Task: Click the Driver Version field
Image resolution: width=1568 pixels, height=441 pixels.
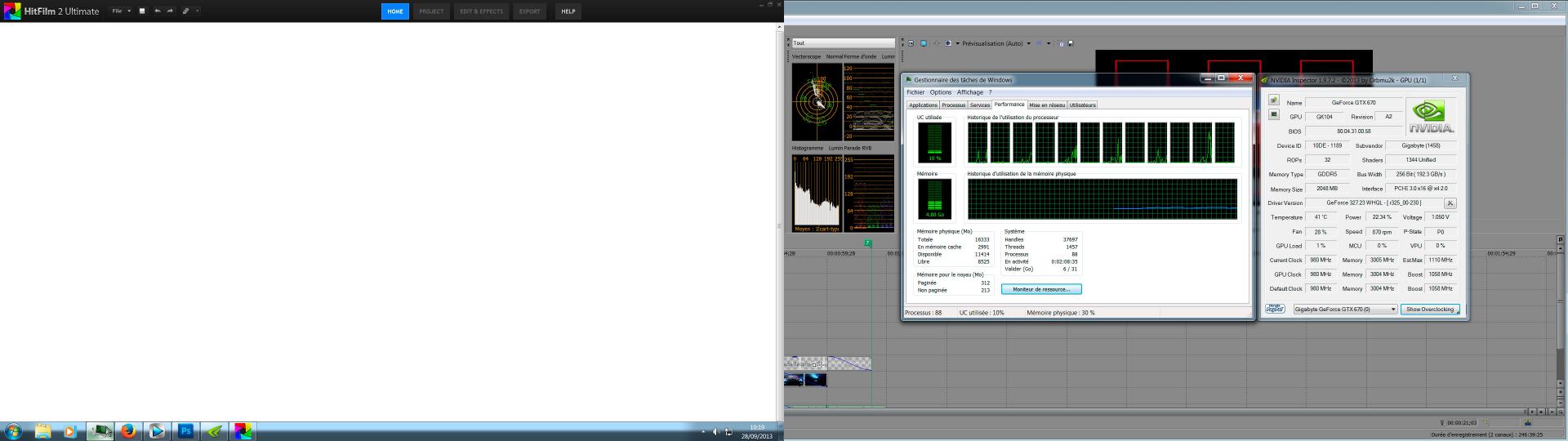Action: [x=1374, y=203]
